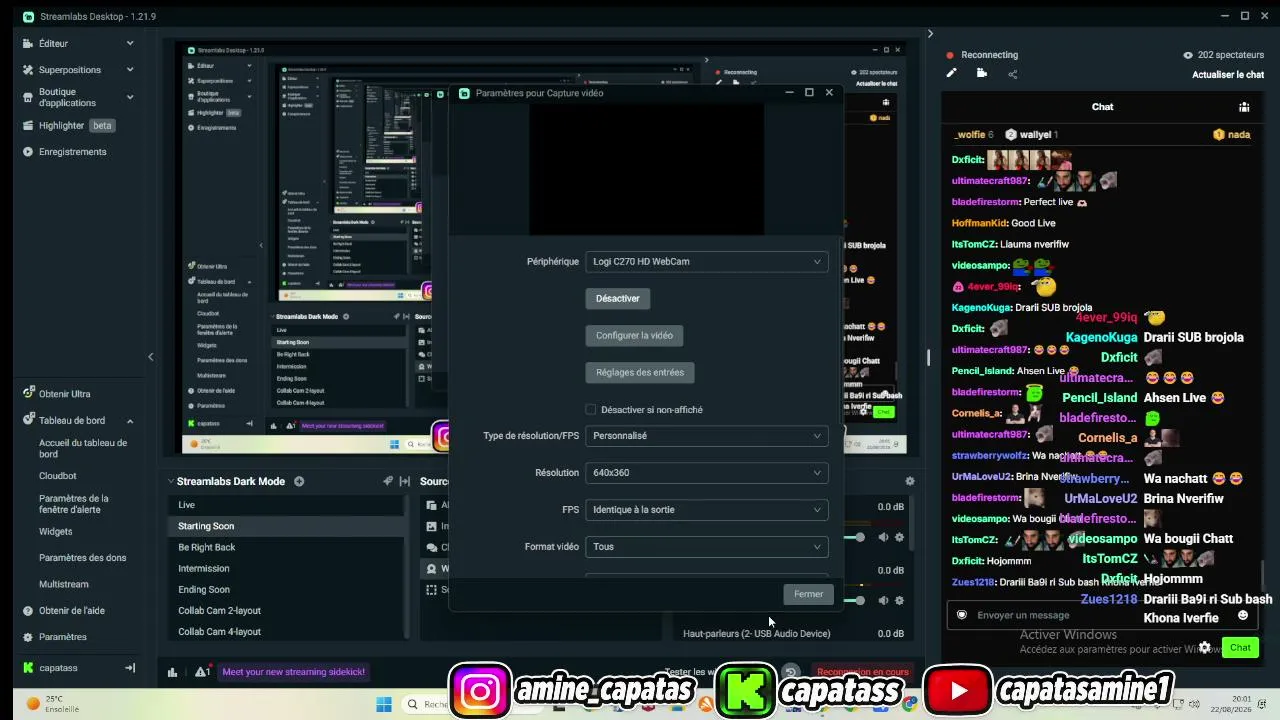Click the performance stats bar-chart icon
The width and height of the screenshot is (1280, 720).
click(x=173, y=672)
